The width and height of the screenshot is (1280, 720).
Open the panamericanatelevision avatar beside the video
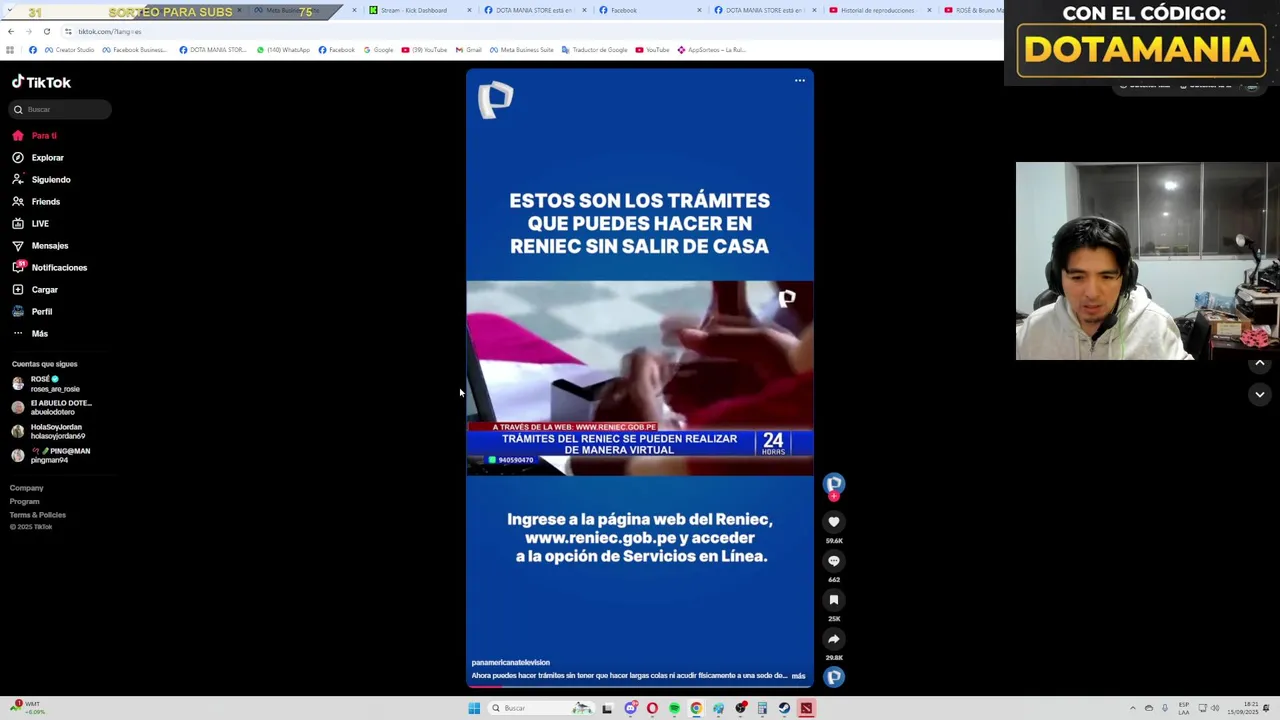pyautogui.click(x=834, y=484)
